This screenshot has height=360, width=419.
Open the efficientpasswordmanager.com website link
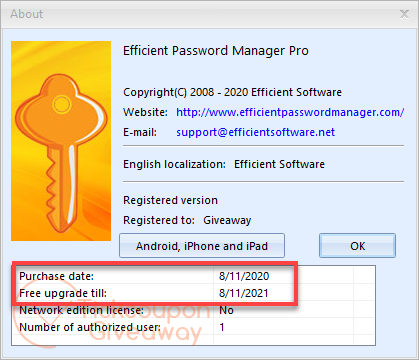(290, 112)
